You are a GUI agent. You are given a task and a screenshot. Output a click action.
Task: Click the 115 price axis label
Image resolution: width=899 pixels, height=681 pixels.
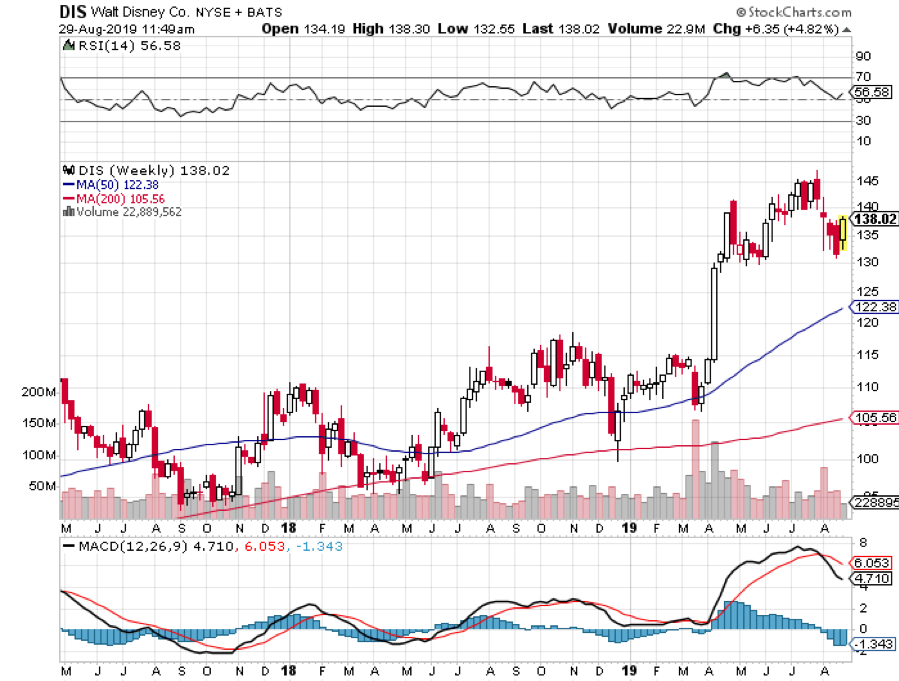tap(867, 355)
